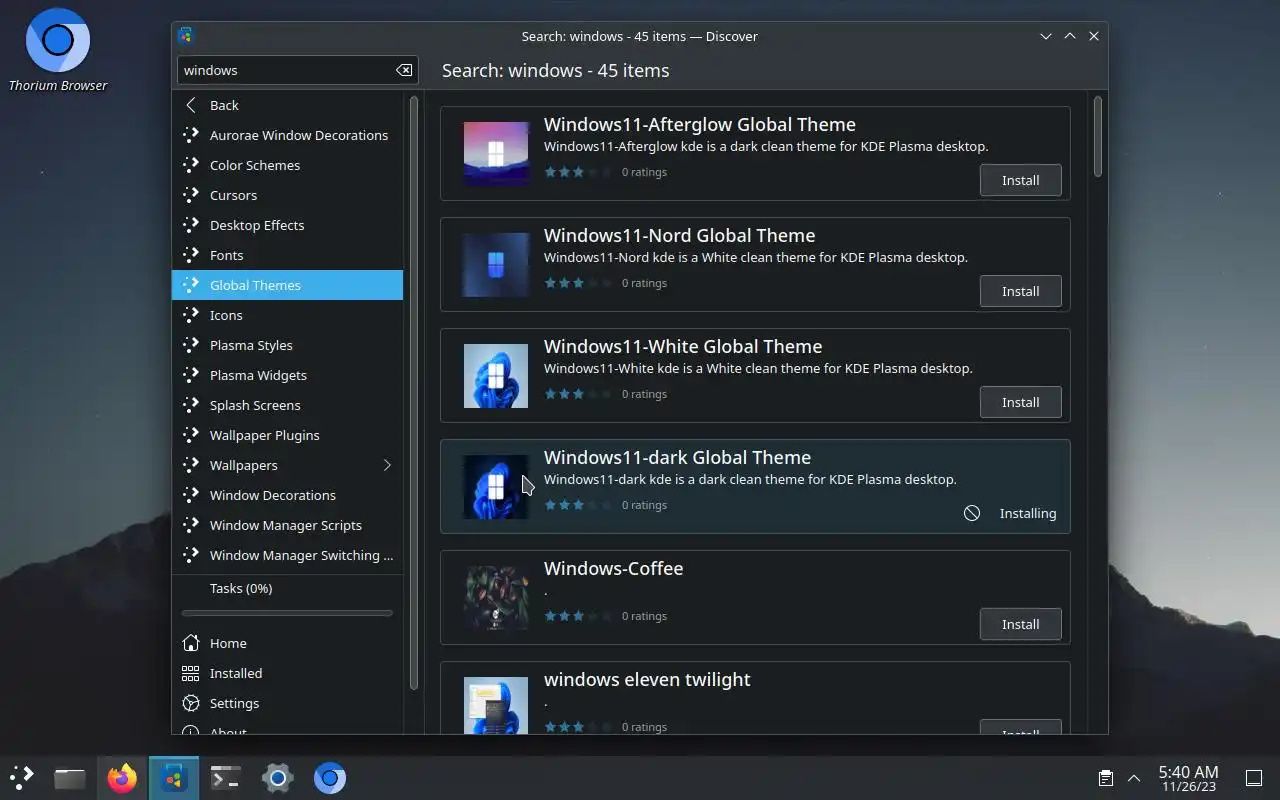The width and height of the screenshot is (1280, 800).
Task: Install Windows11-Afterglow Global Theme
Action: pyautogui.click(x=1020, y=180)
